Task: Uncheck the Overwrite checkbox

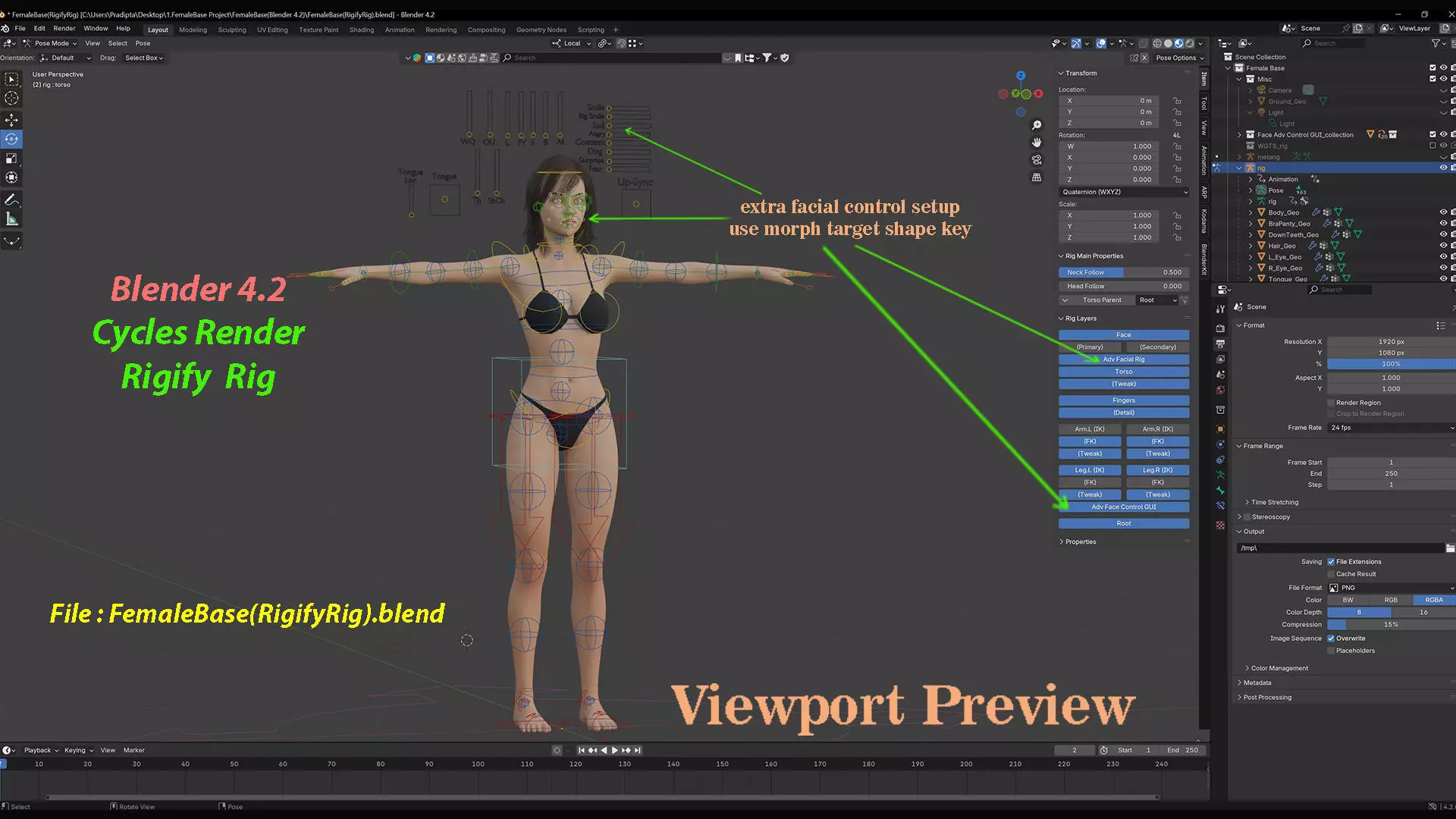Action: point(1331,639)
